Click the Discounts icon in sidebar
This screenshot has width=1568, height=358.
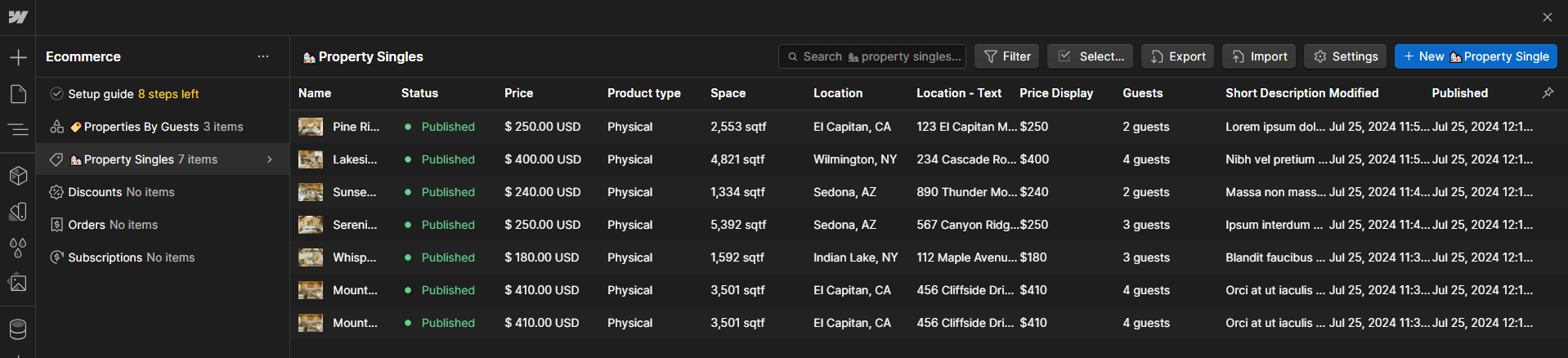pos(56,192)
